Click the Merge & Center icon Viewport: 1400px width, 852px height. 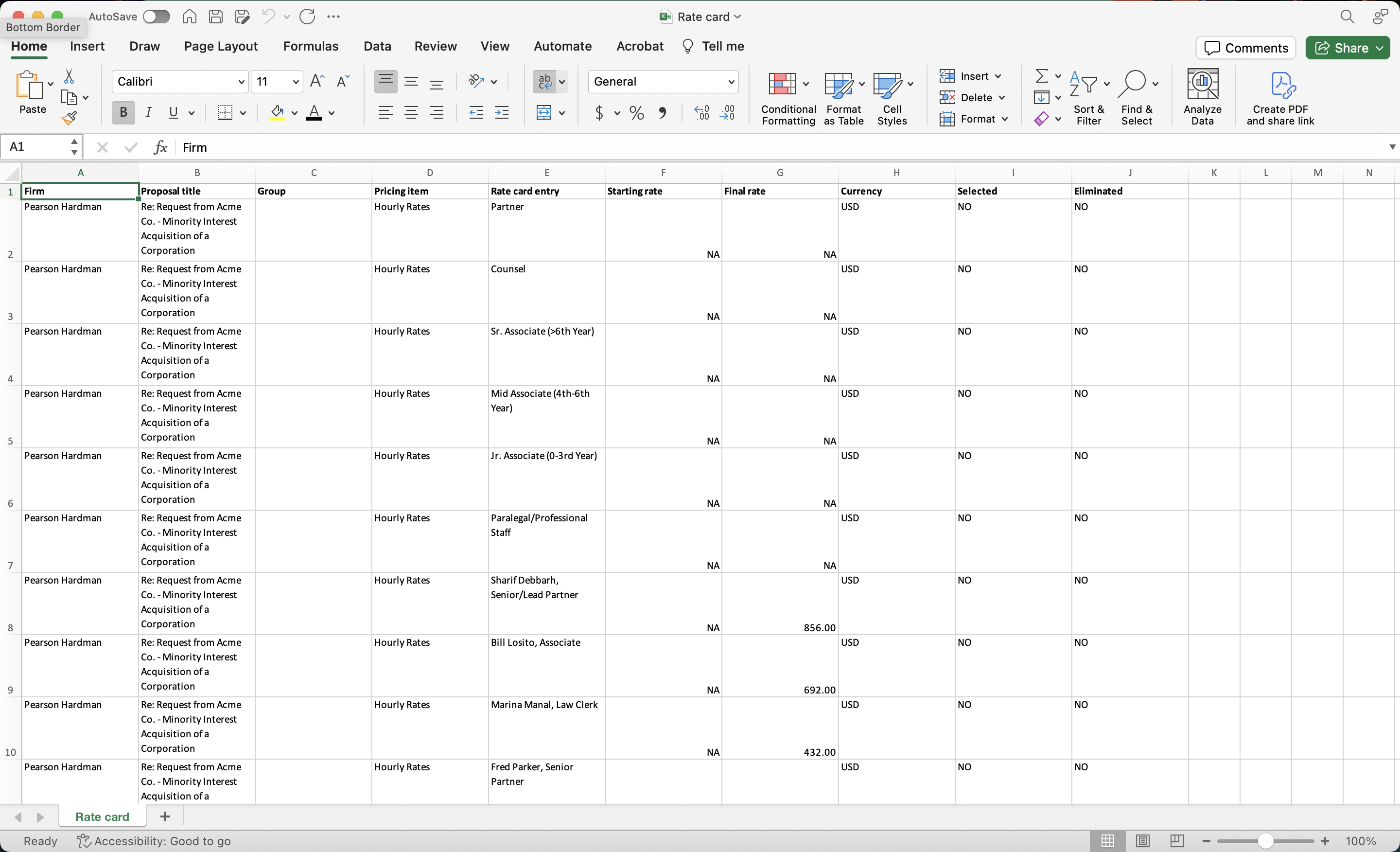[544, 112]
